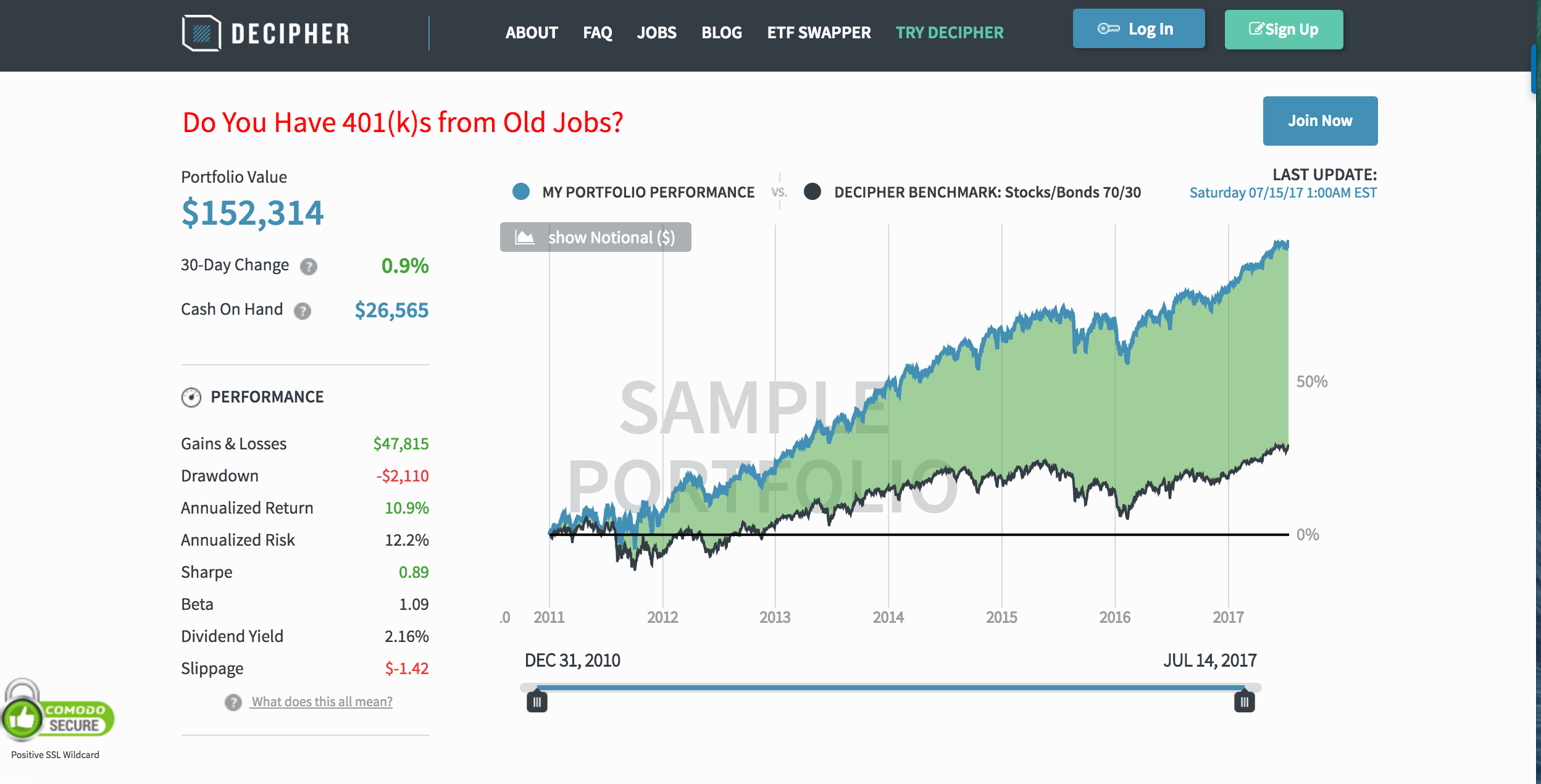
Task: Open the Try Decipher nav link
Action: [950, 33]
